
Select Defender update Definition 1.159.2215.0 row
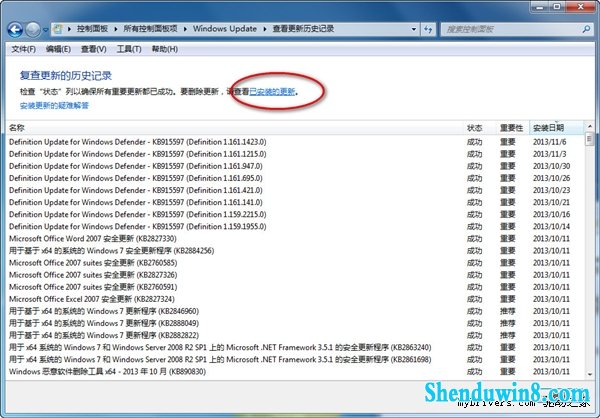(x=295, y=214)
